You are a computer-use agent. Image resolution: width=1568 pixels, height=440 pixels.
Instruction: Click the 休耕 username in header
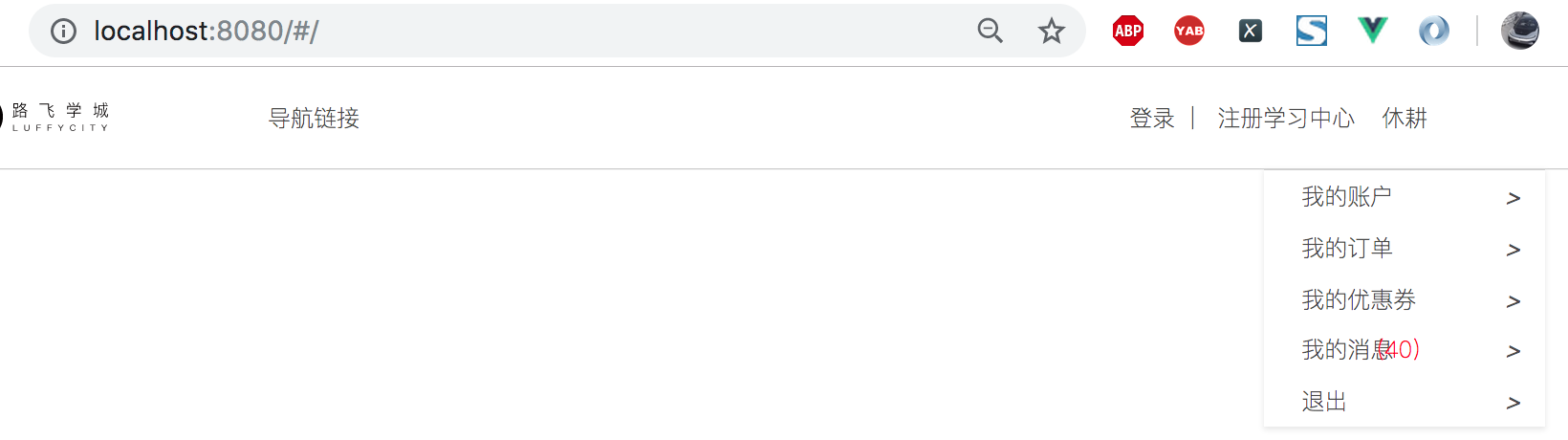click(x=1405, y=119)
